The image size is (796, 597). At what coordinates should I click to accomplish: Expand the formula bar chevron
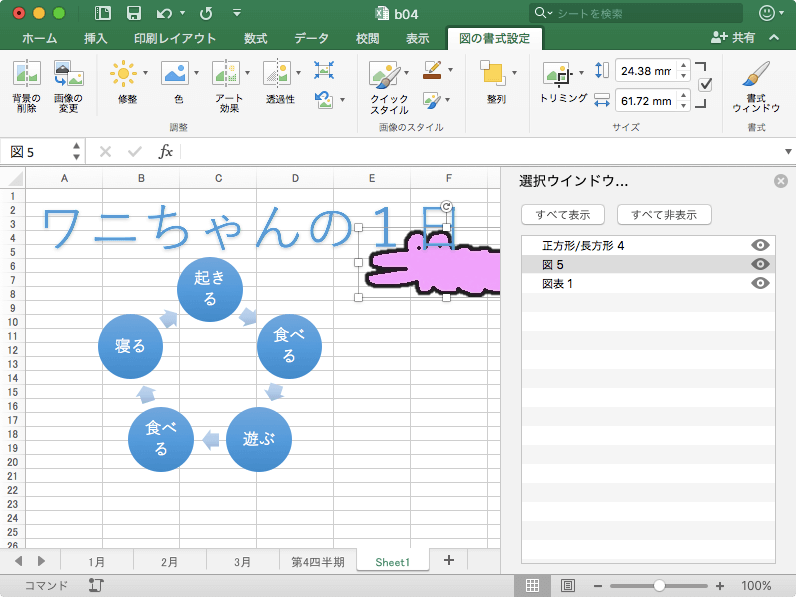(788, 151)
